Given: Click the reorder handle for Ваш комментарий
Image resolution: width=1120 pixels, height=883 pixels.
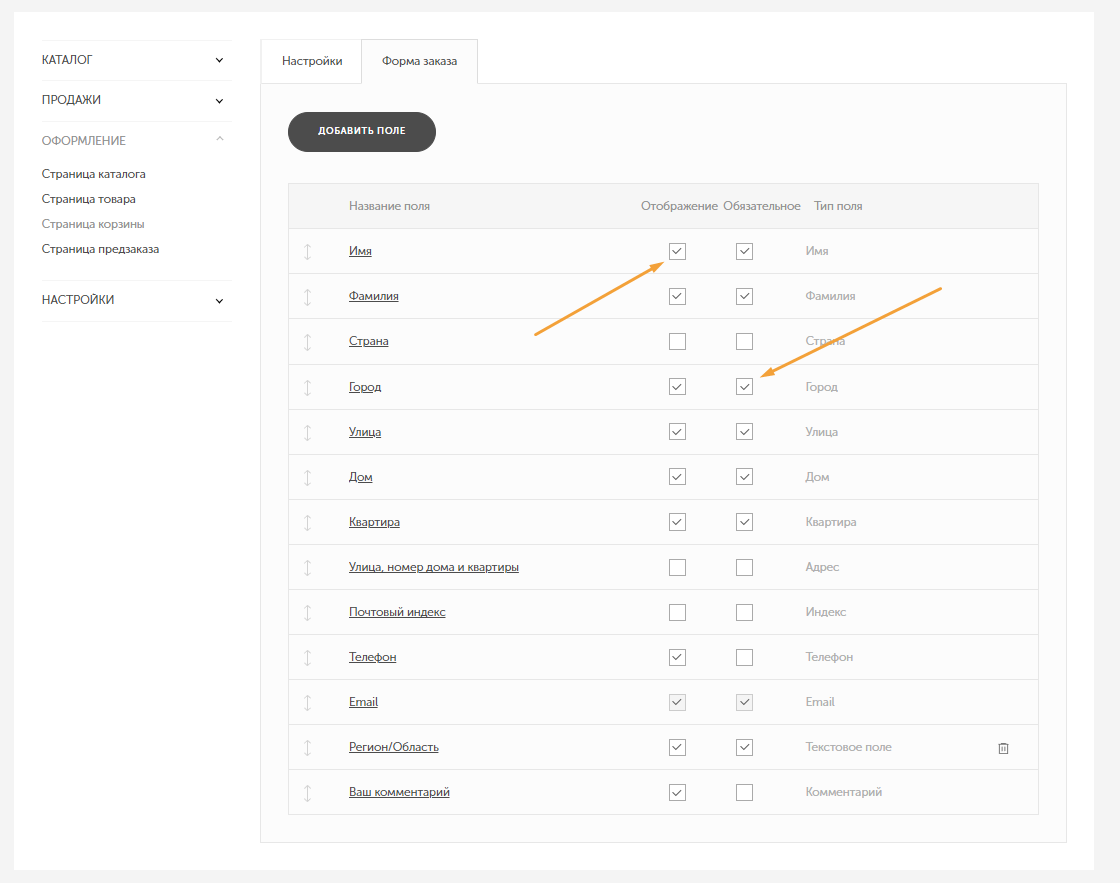Looking at the screenshot, I should pos(307,792).
